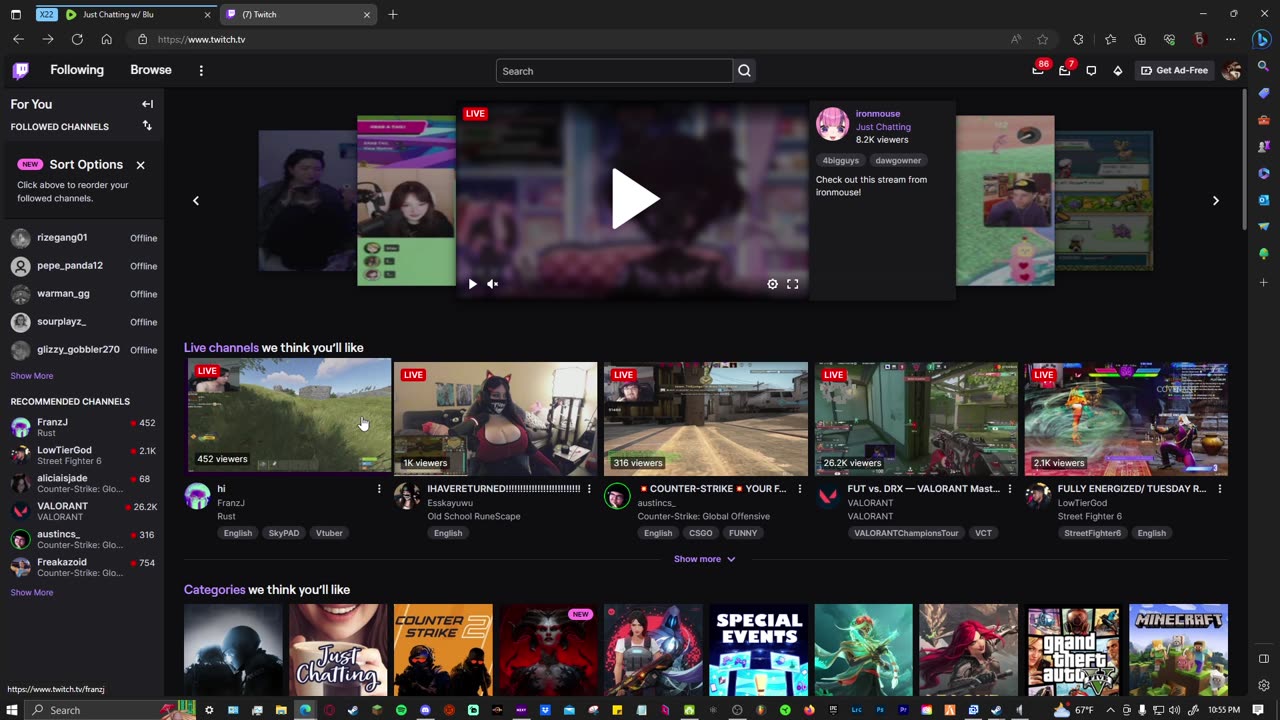Image resolution: width=1280 pixels, height=720 pixels.
Task: Open the Special Events category cover
Action: [758, 650]
